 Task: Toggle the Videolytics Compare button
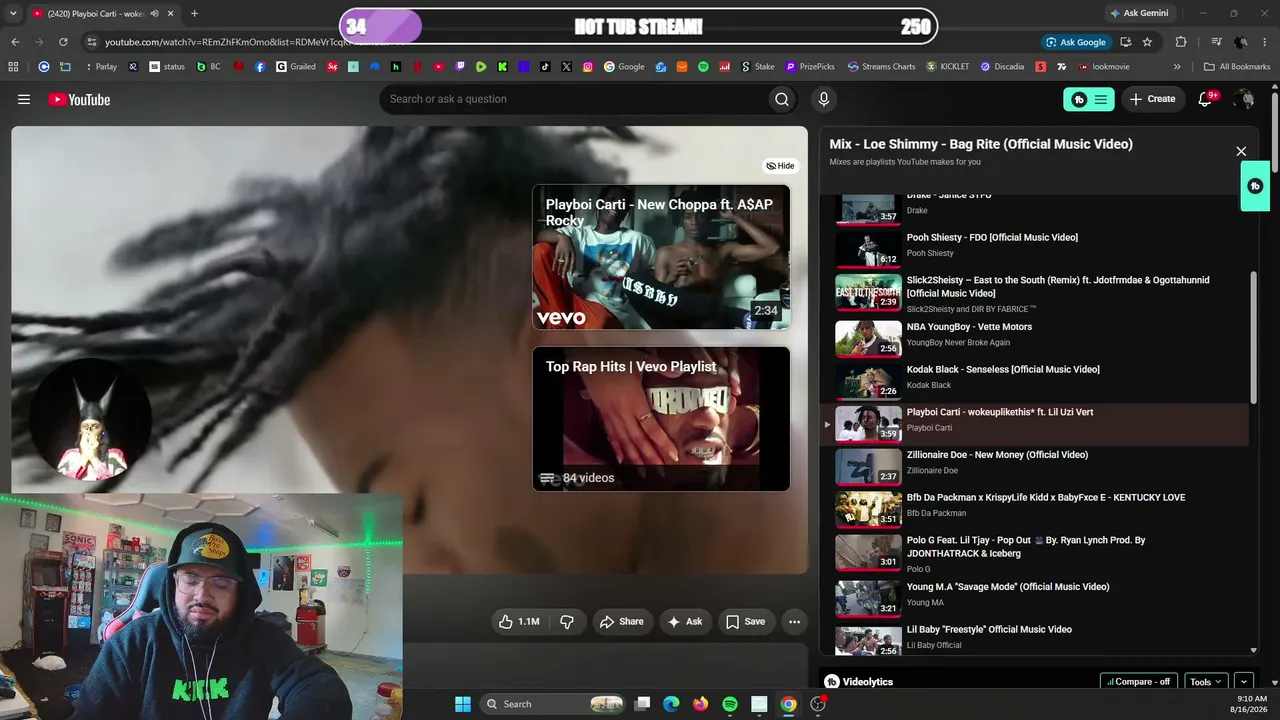click(1139, 682)
